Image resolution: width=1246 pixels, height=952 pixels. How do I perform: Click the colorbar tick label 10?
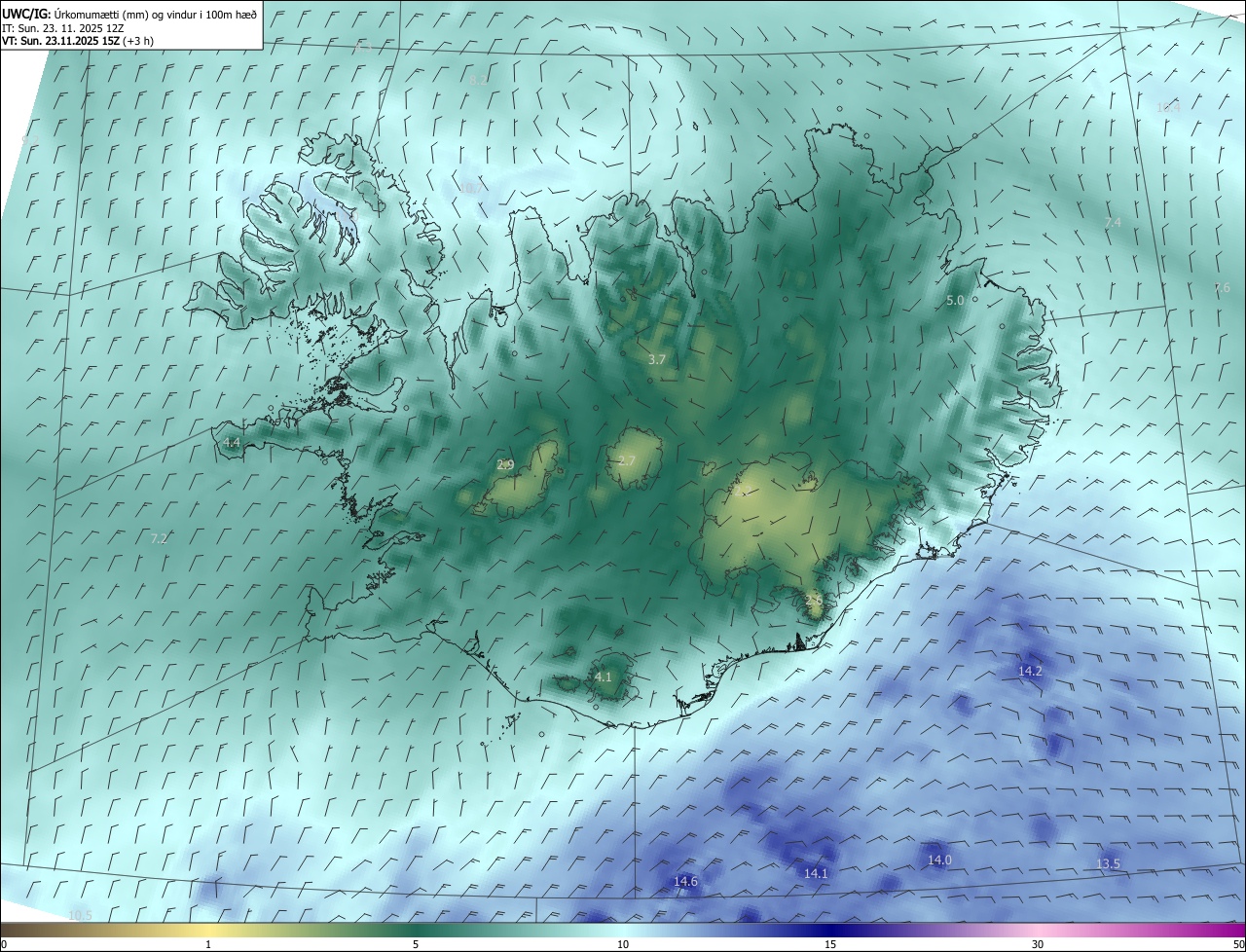click(x=623, y=944)
